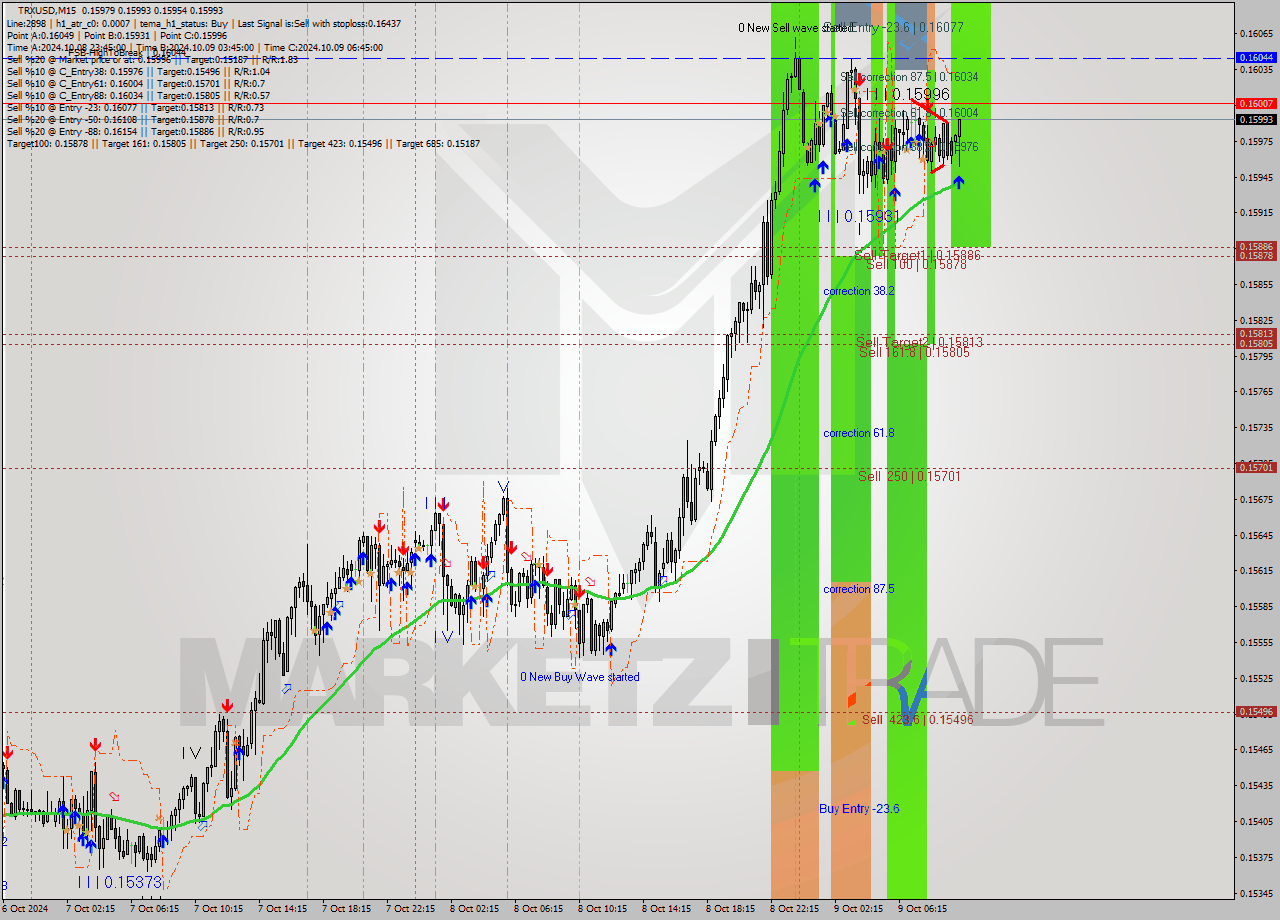Screen dimensions: 1280x920
Task: Click the '8 Oct 10:15' time label
Action: click(602, 909)
